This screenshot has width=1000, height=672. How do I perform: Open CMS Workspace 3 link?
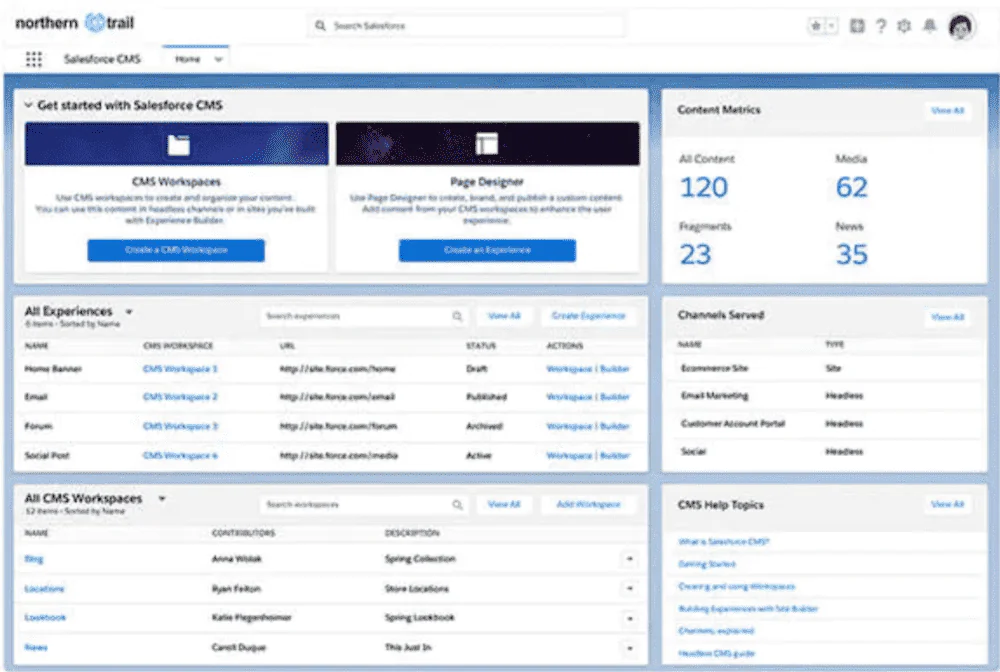pyautogui.click(x=180, y=426)
